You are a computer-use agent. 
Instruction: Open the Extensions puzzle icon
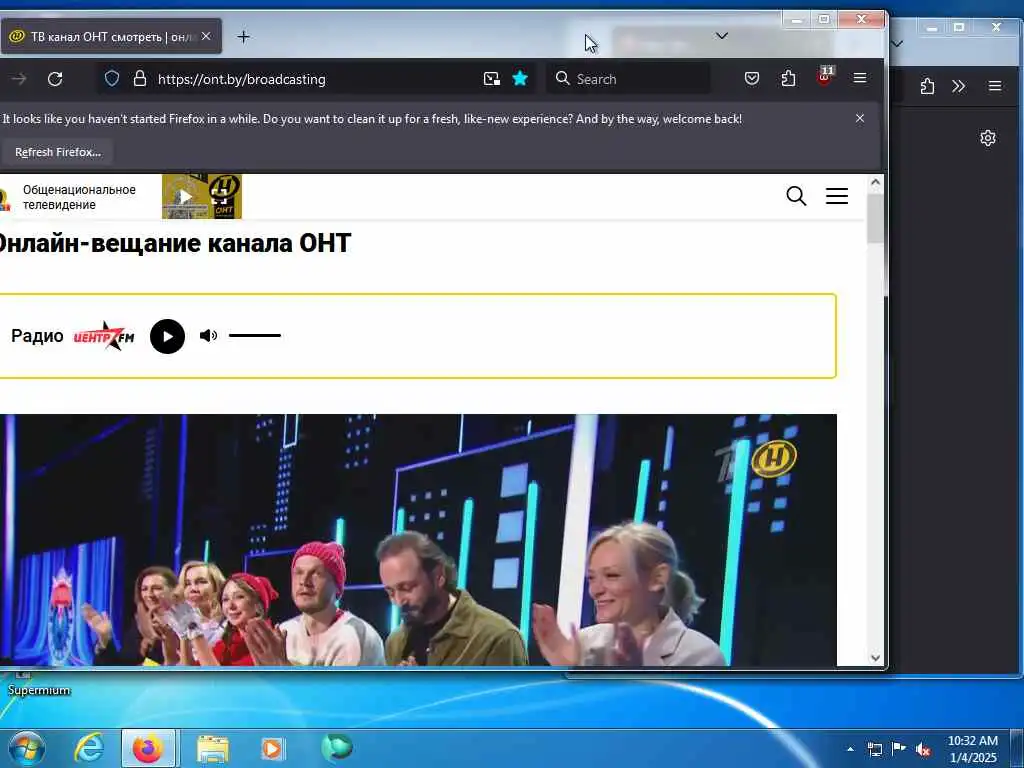coord(788,78)
